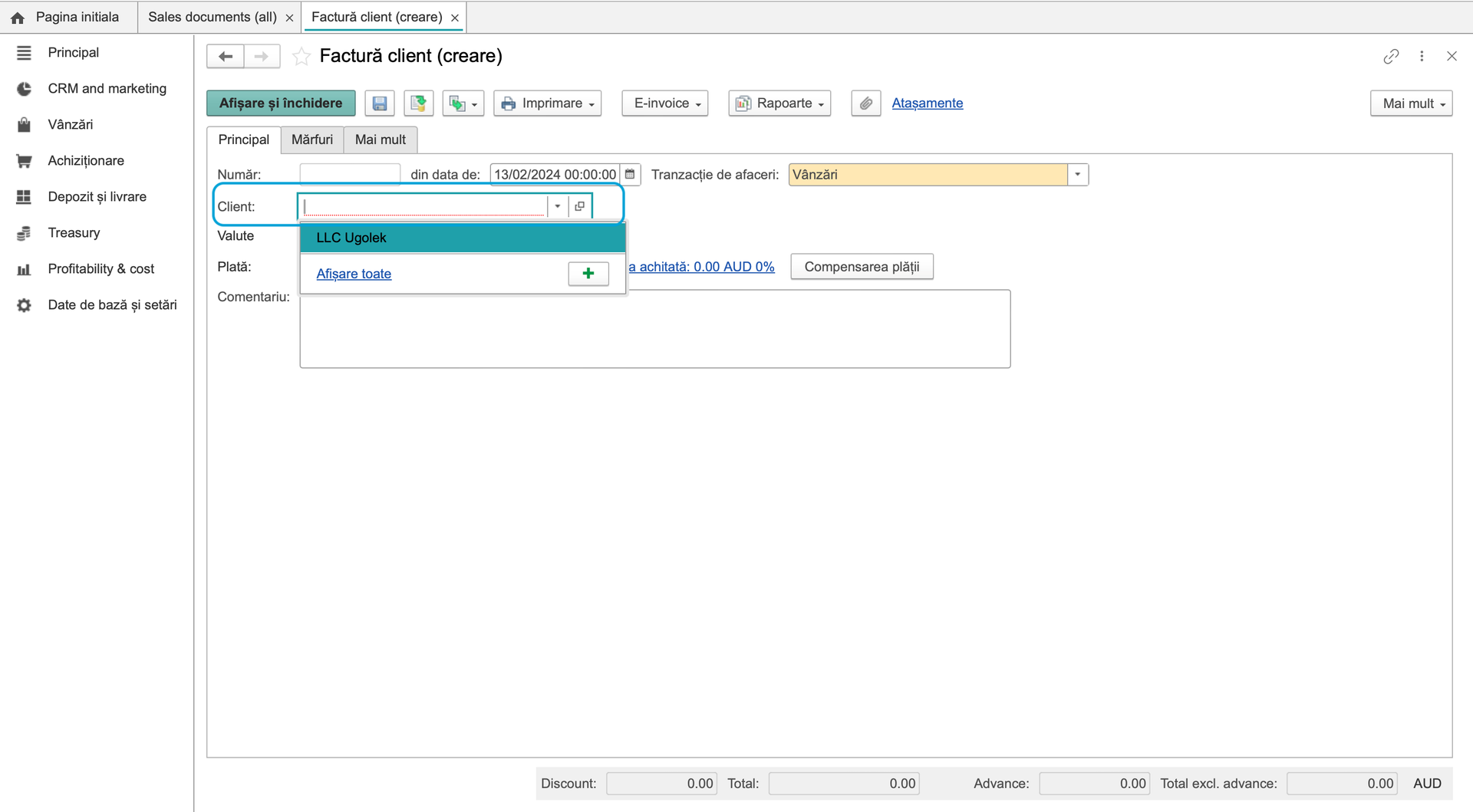Expand the Tranzacție de afaceri dropdown arrow
This screenshot has height=812, width=1473.
pos(1078,175)
